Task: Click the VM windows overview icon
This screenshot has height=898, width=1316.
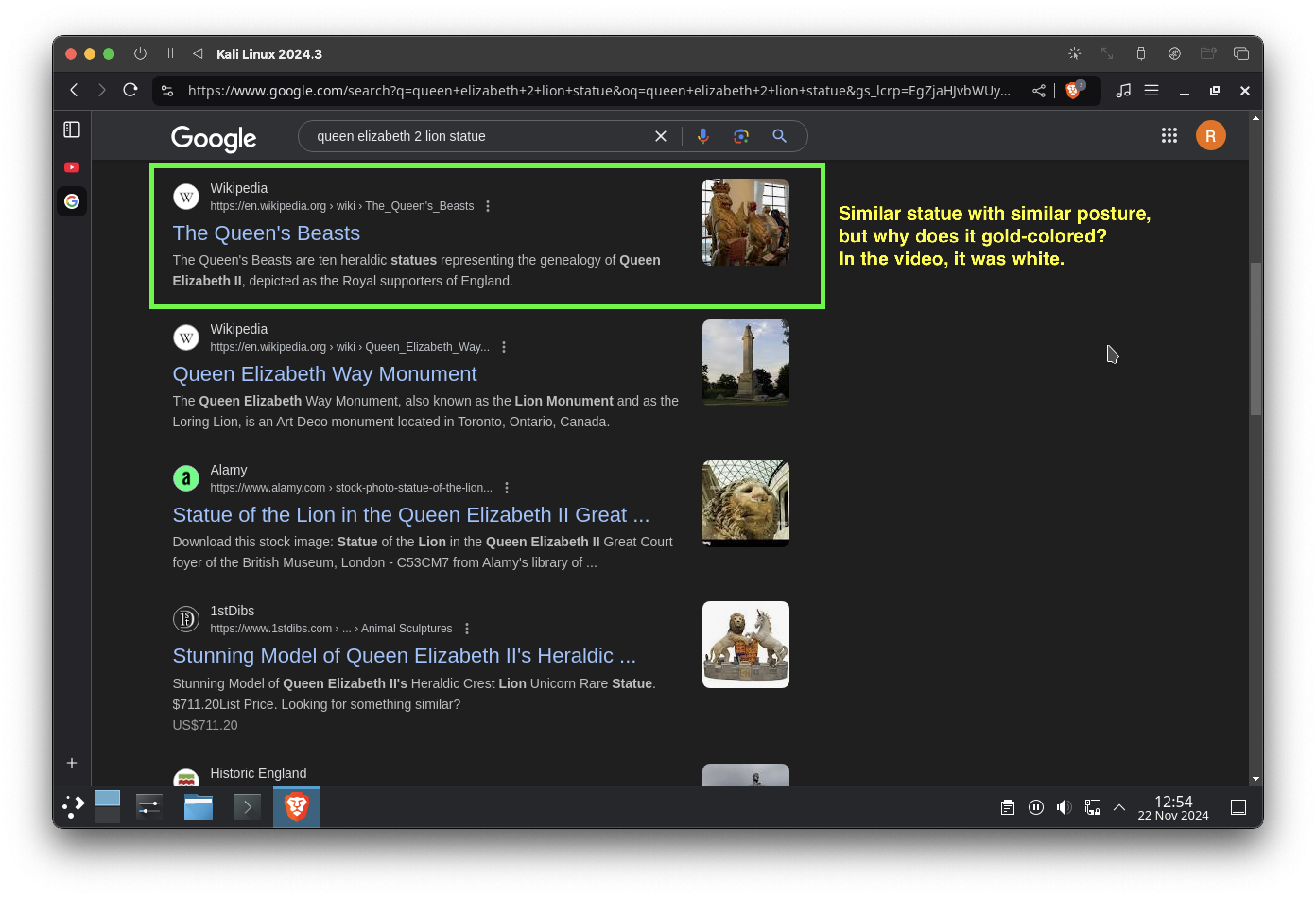Action: pyautogui.click(x=1241, y=54)
